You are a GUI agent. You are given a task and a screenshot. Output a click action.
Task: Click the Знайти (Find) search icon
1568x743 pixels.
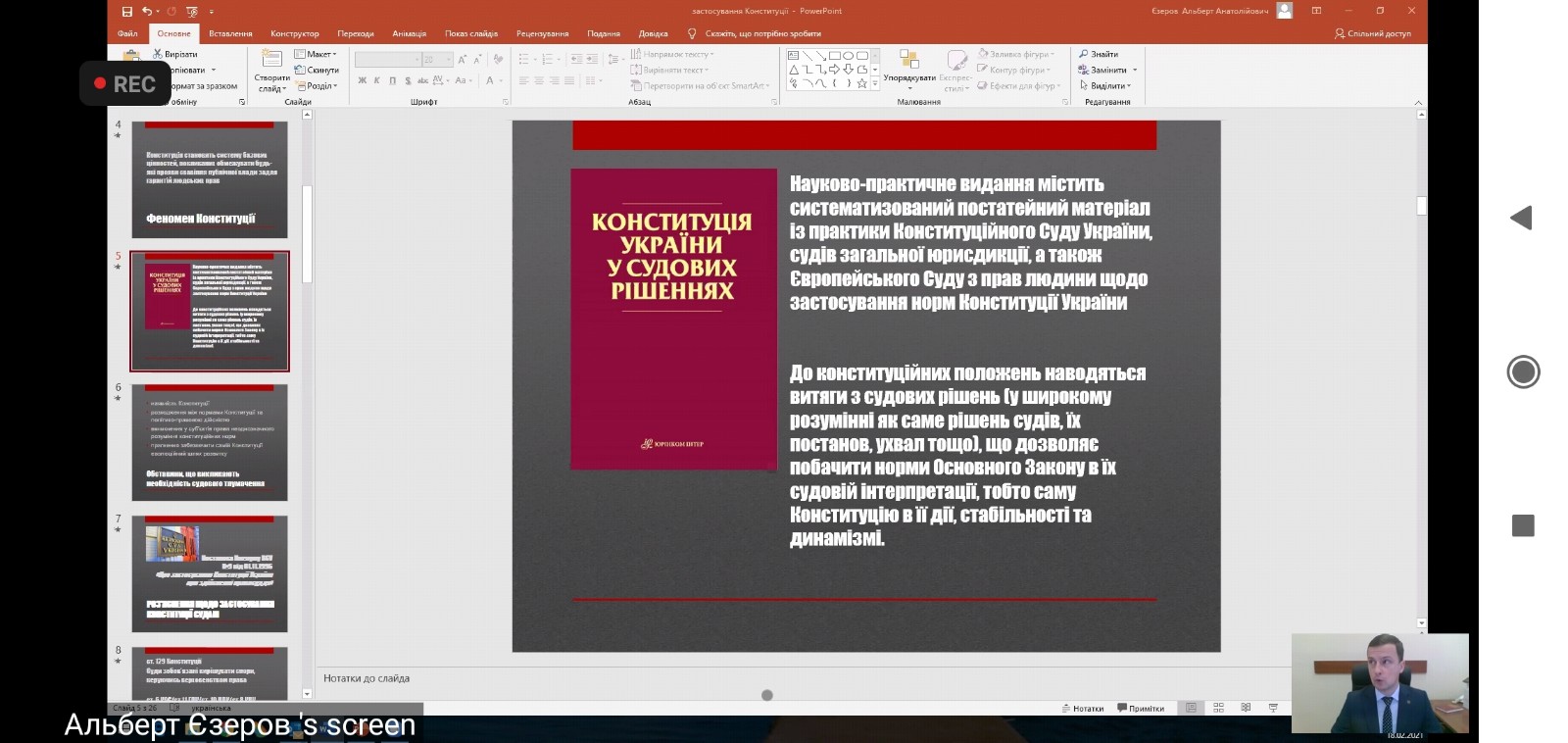click(1084, 54)
